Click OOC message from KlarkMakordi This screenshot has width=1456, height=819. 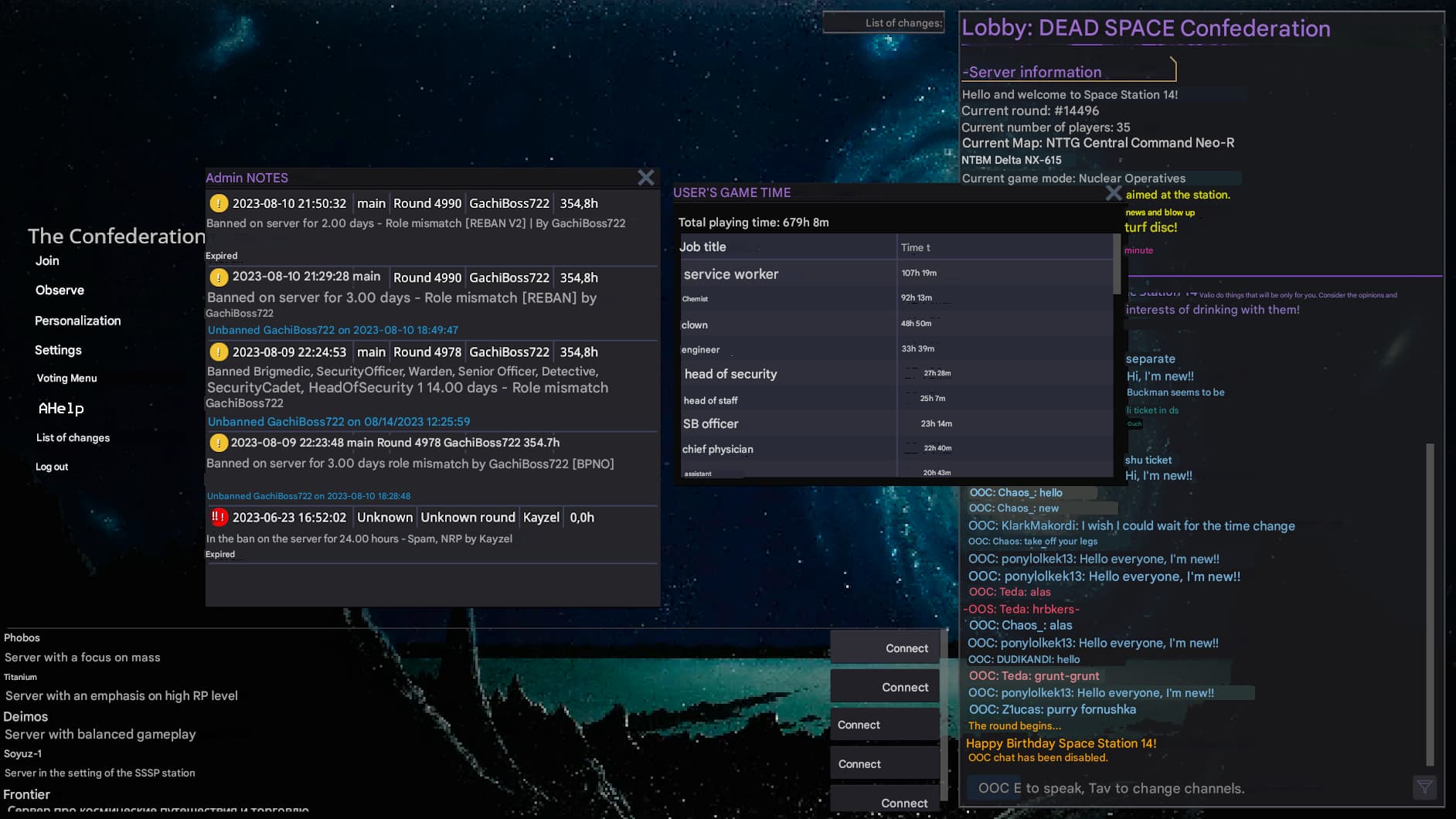[x=1131, y=525]
